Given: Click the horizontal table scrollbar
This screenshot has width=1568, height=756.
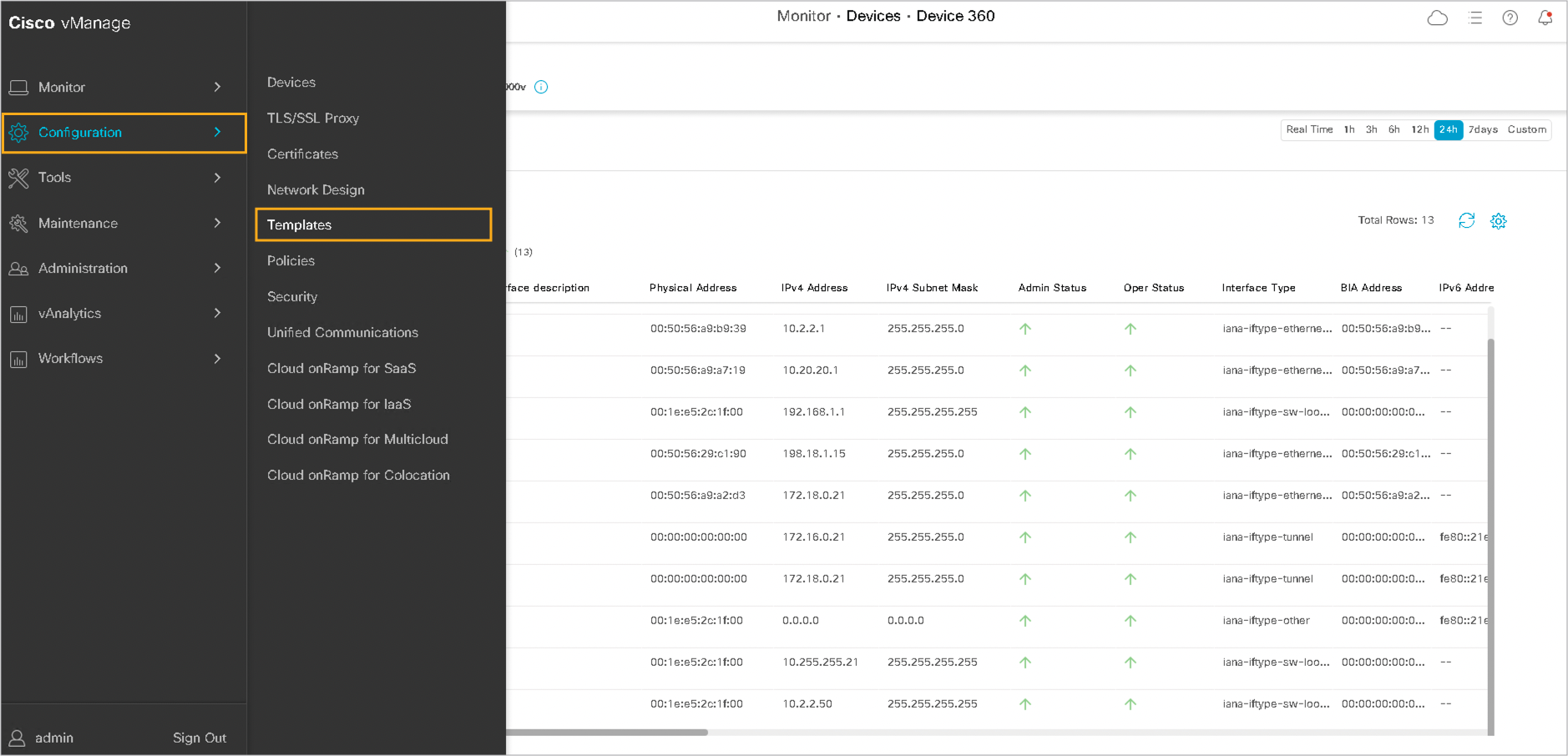Looking at the screenshot, I should coord(607,733).
